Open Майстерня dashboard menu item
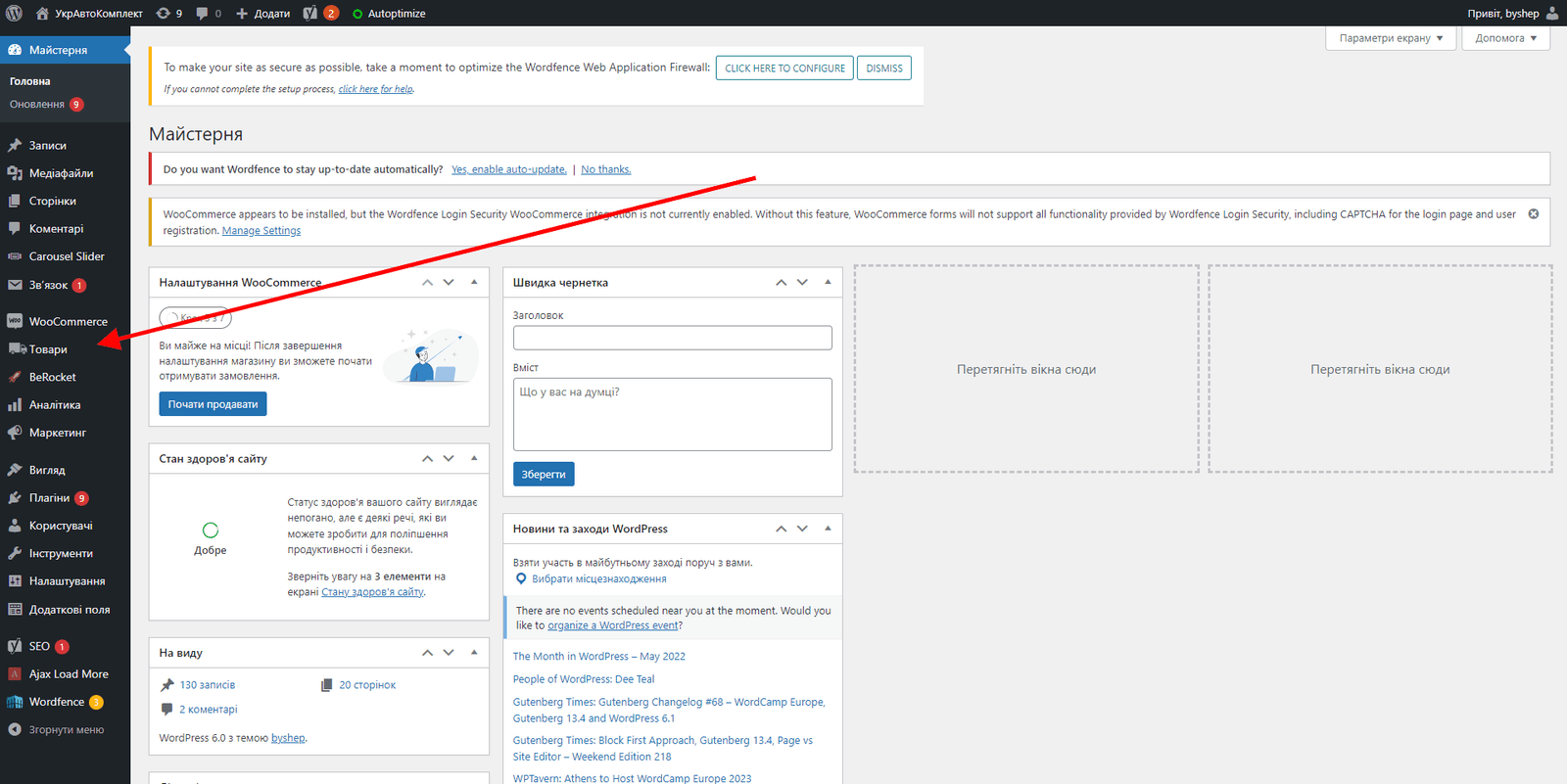Screen dimensions: 1567x784 [x=65, y=50]
